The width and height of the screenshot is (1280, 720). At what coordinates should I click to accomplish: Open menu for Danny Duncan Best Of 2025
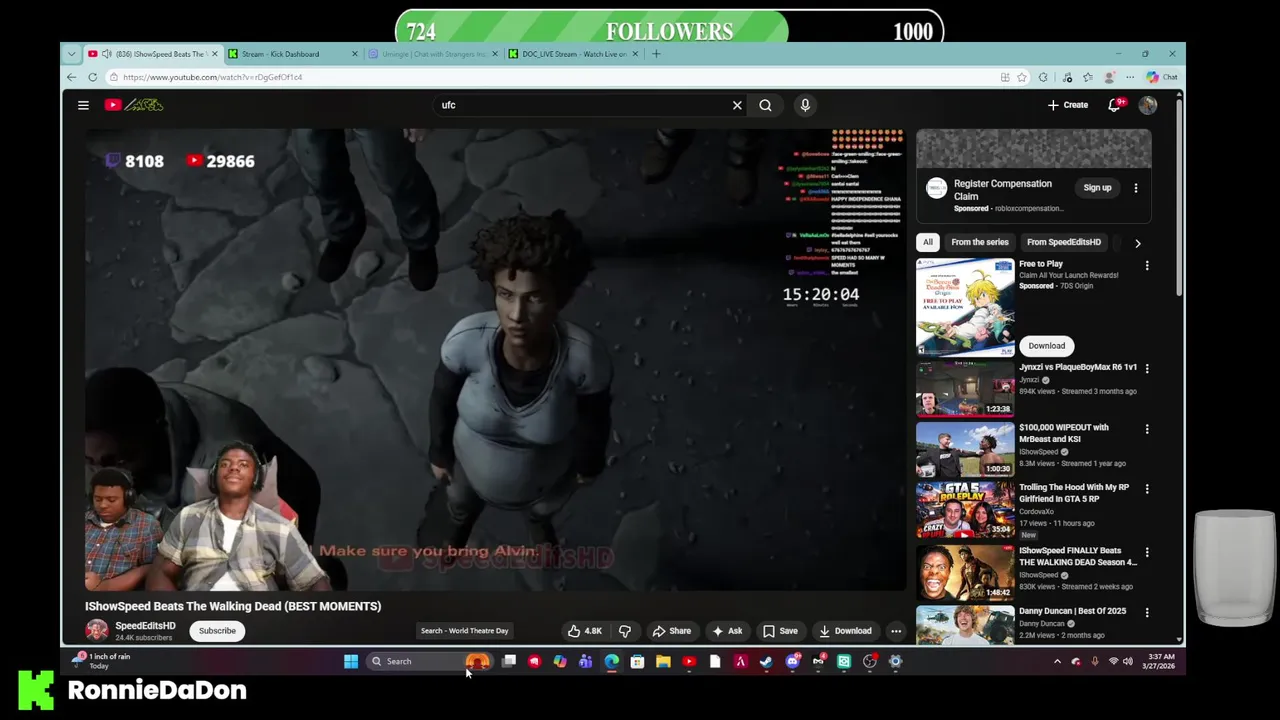(x=1147, y=612)
